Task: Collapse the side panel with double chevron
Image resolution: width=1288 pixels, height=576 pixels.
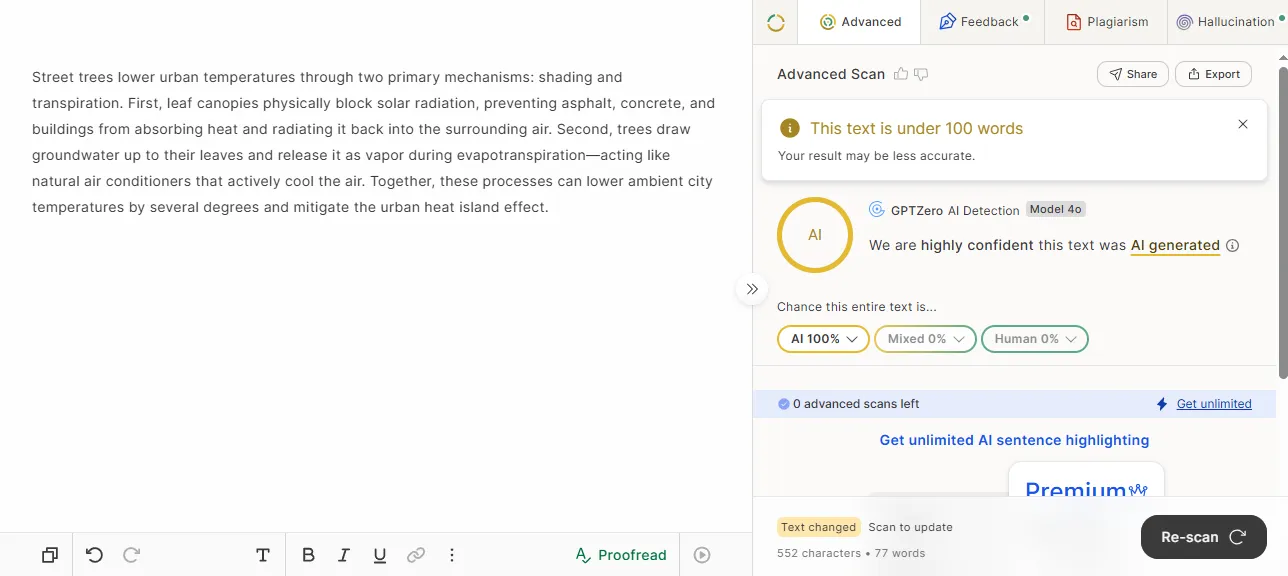Action: pyautogui.click(x=752, y=289)
